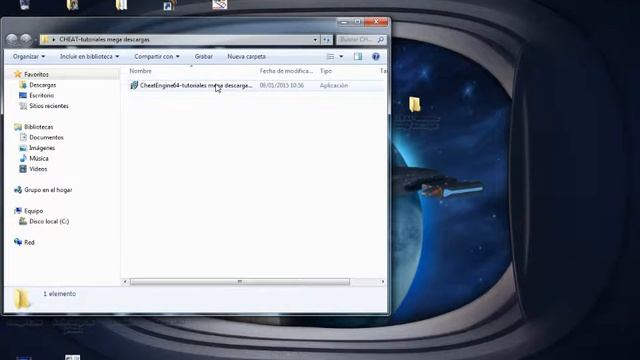Close the Explorer window

click(x=376, y=22)
